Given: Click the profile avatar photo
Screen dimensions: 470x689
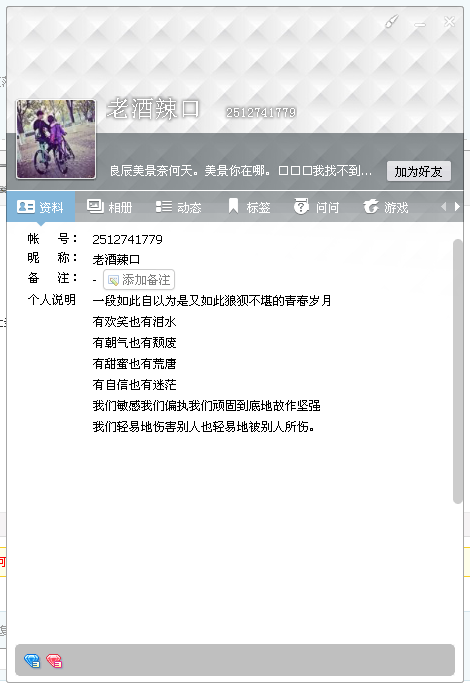Looking at the screenshot, I should coord(56,139).
